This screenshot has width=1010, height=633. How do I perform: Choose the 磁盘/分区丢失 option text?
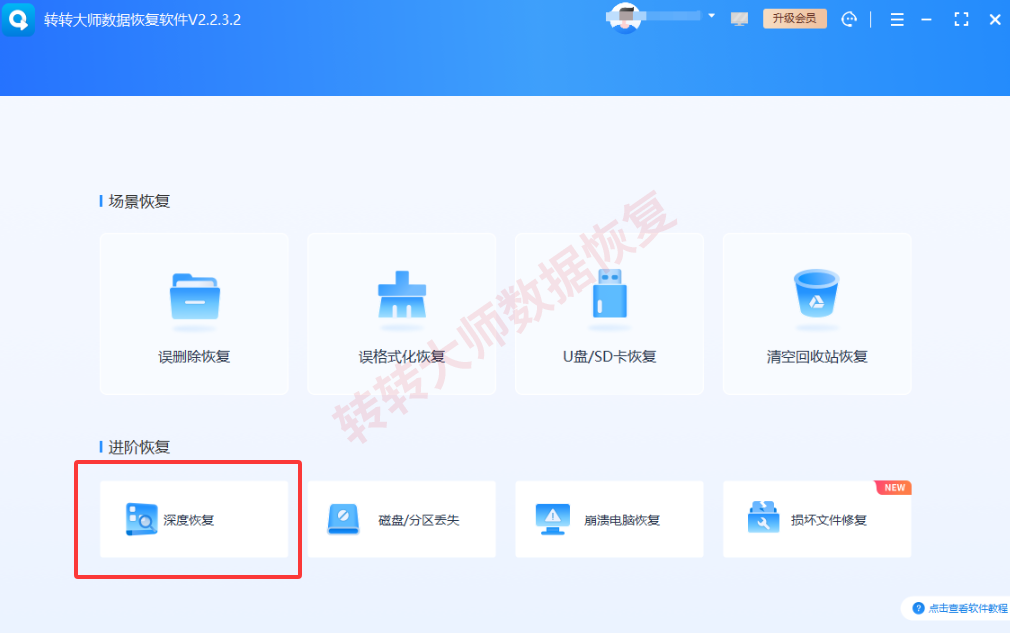tap(419, 520)
